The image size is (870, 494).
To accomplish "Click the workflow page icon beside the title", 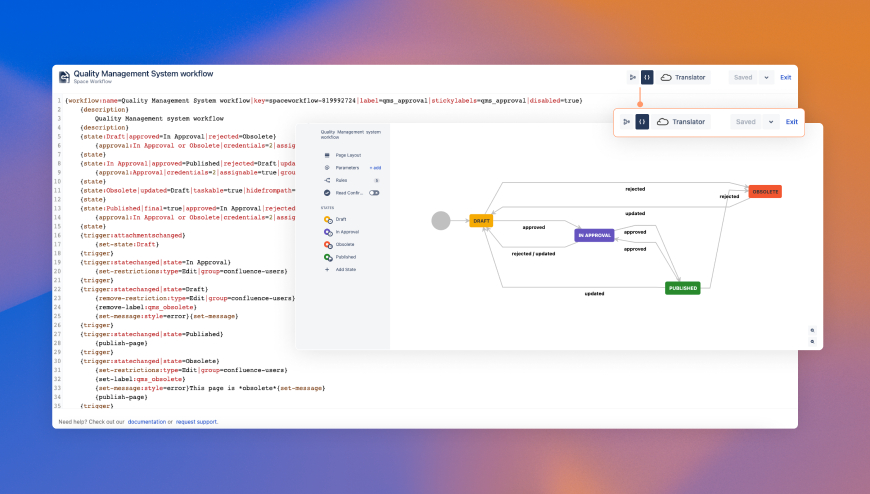I will 64,77.
